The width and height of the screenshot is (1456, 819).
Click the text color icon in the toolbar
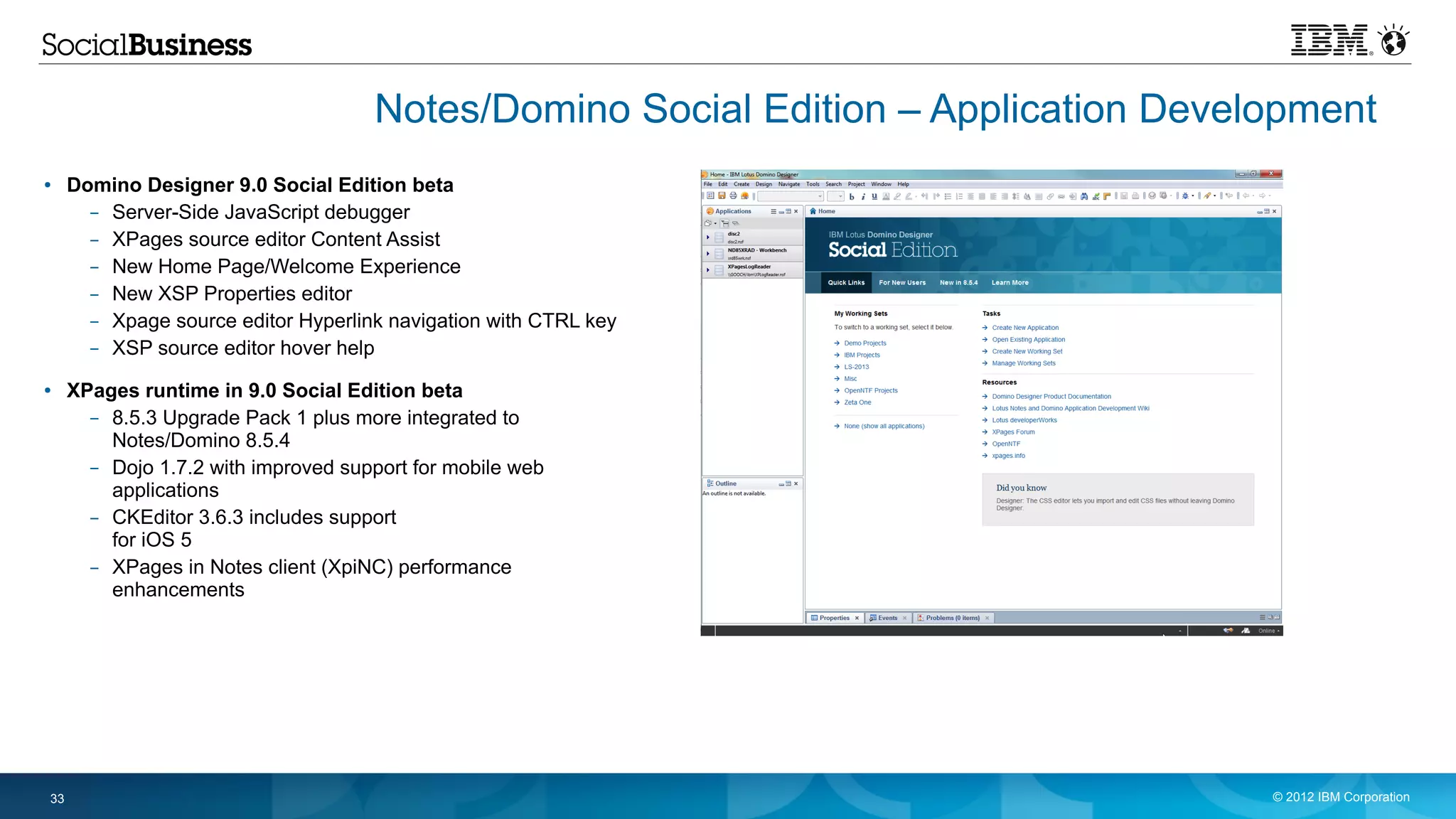click(886, 196)
